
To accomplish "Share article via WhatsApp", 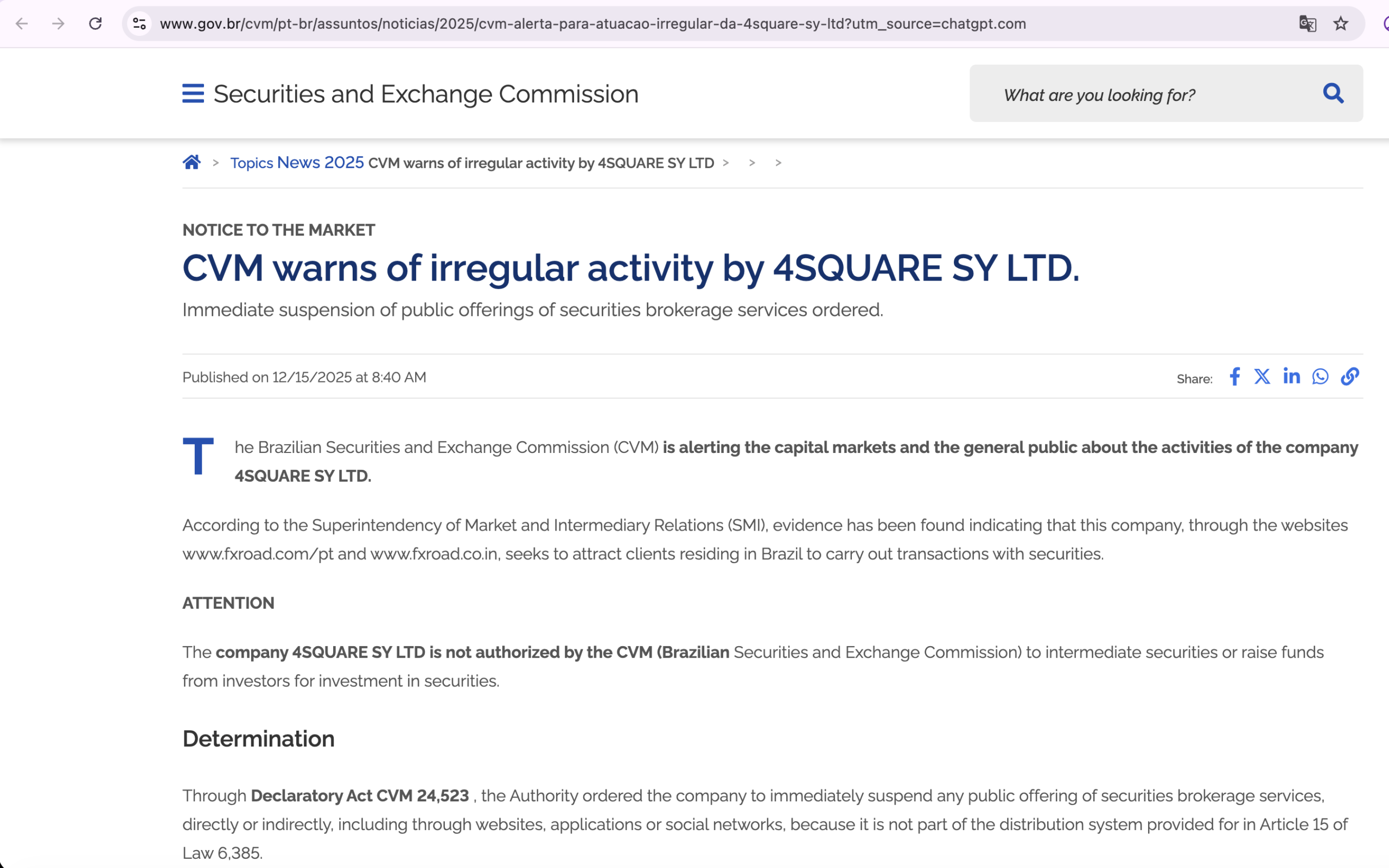I will [1320, 376].
